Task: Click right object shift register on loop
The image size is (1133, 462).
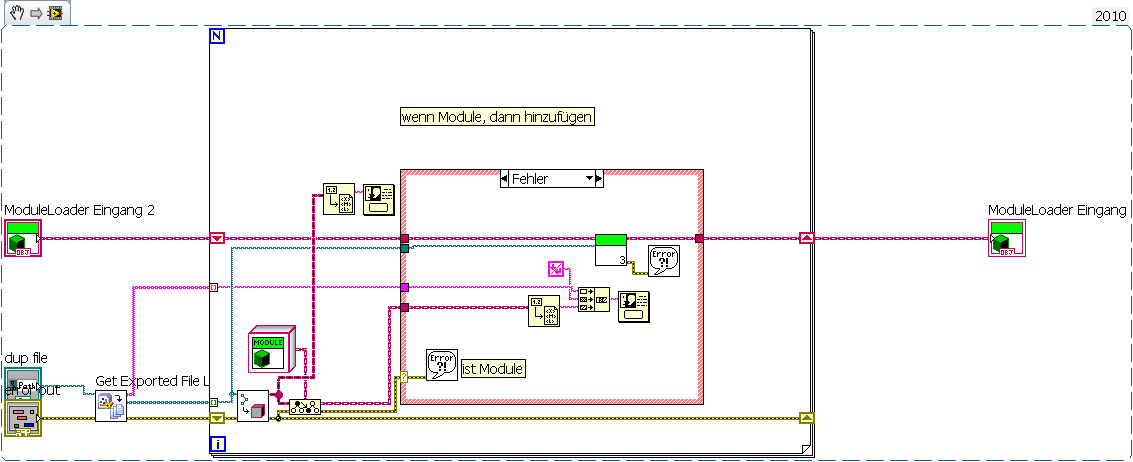Action: click(x=807, y=238)
